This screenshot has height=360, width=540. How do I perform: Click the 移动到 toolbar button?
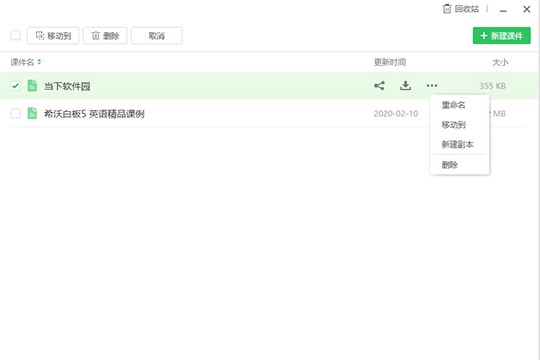[x=53, y=35]
